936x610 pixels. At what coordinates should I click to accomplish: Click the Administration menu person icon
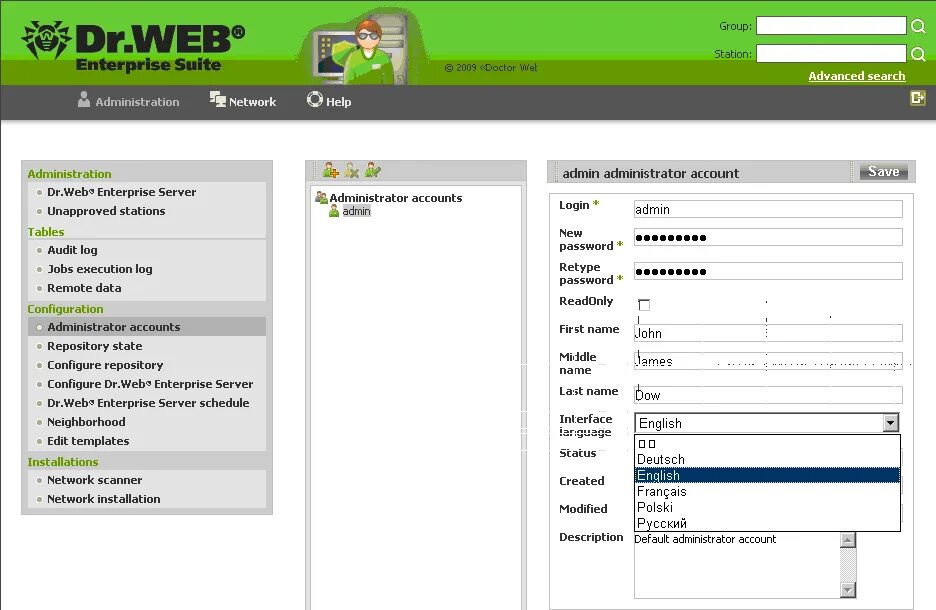click(x=84, y=99)
